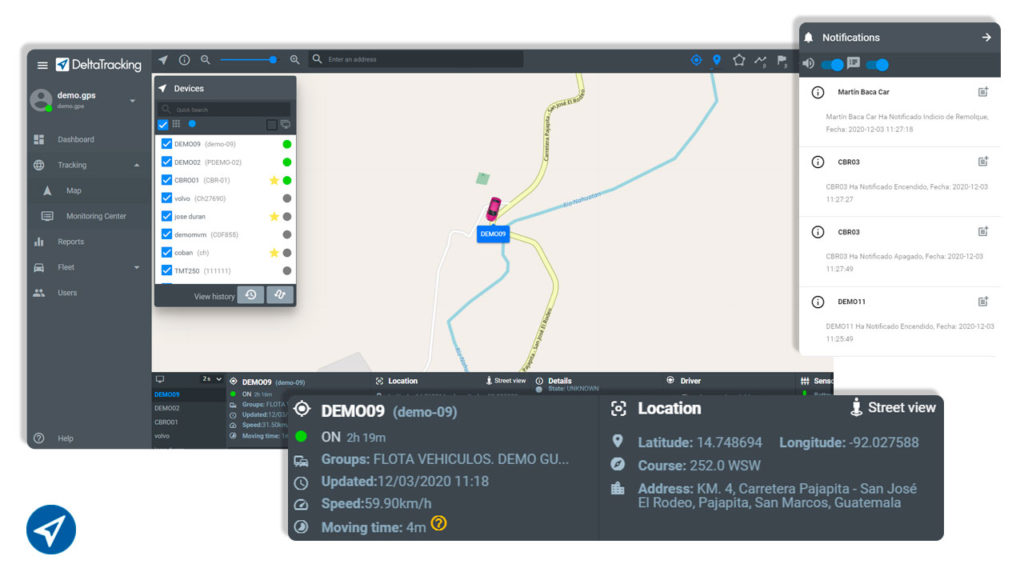Select DEMO02 in the bottom device list

(x=167, y=408)
